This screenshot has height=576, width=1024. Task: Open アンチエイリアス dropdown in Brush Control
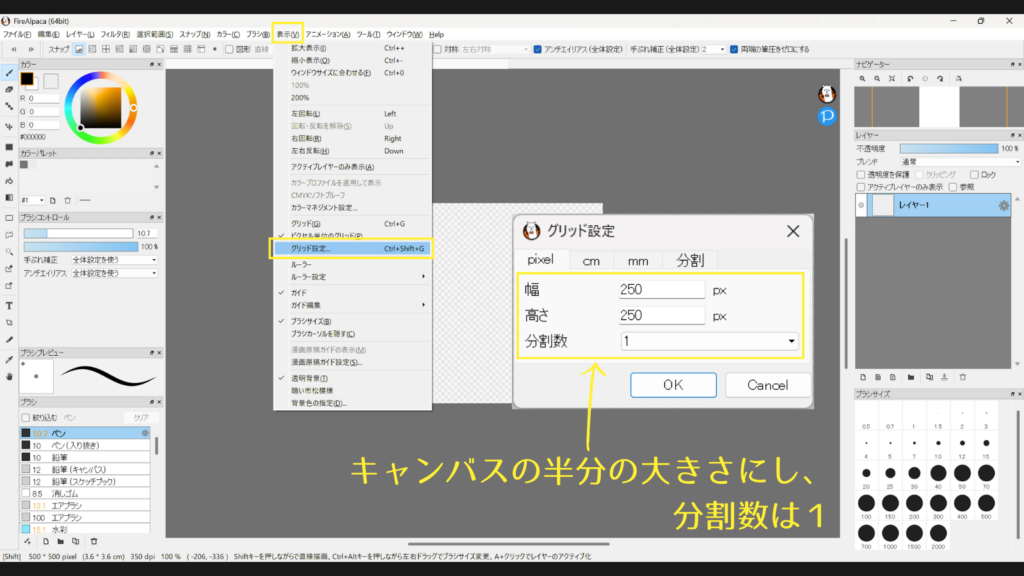114,273
